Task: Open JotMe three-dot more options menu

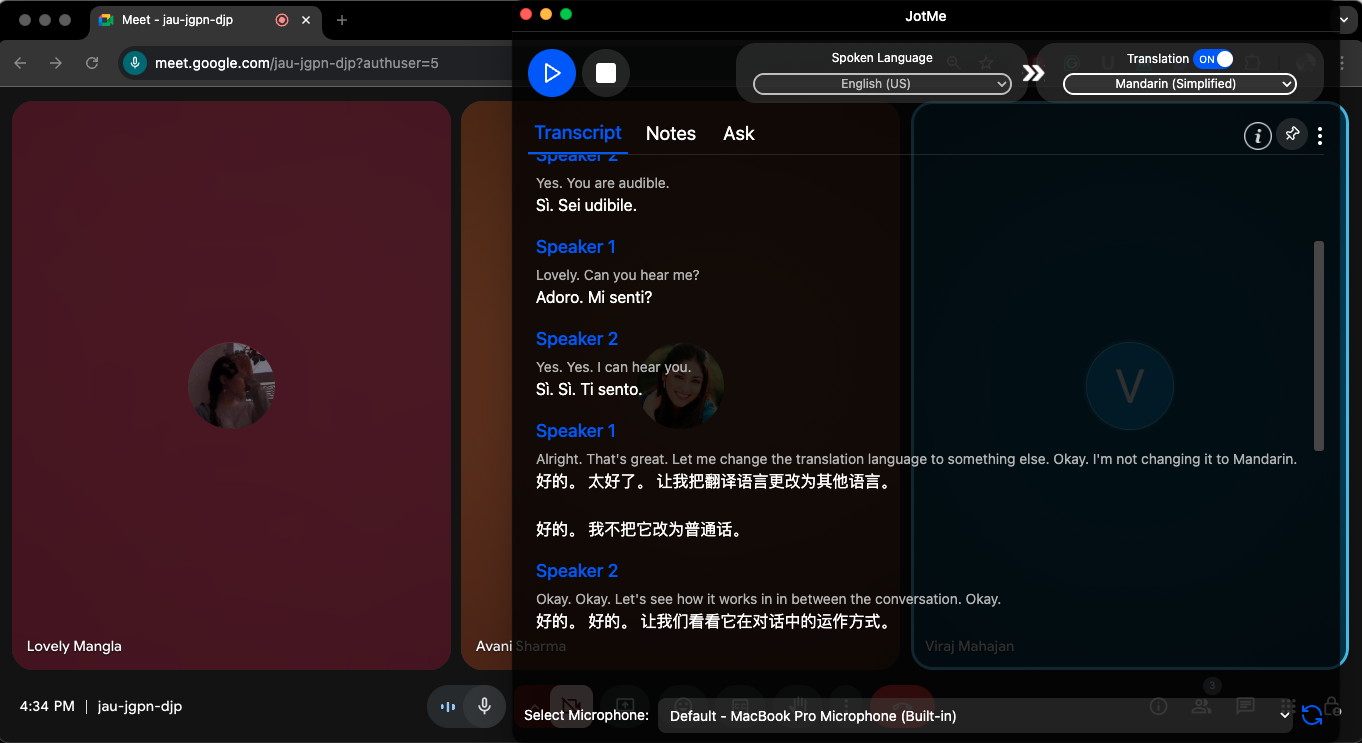Action: pos(1320,136)
